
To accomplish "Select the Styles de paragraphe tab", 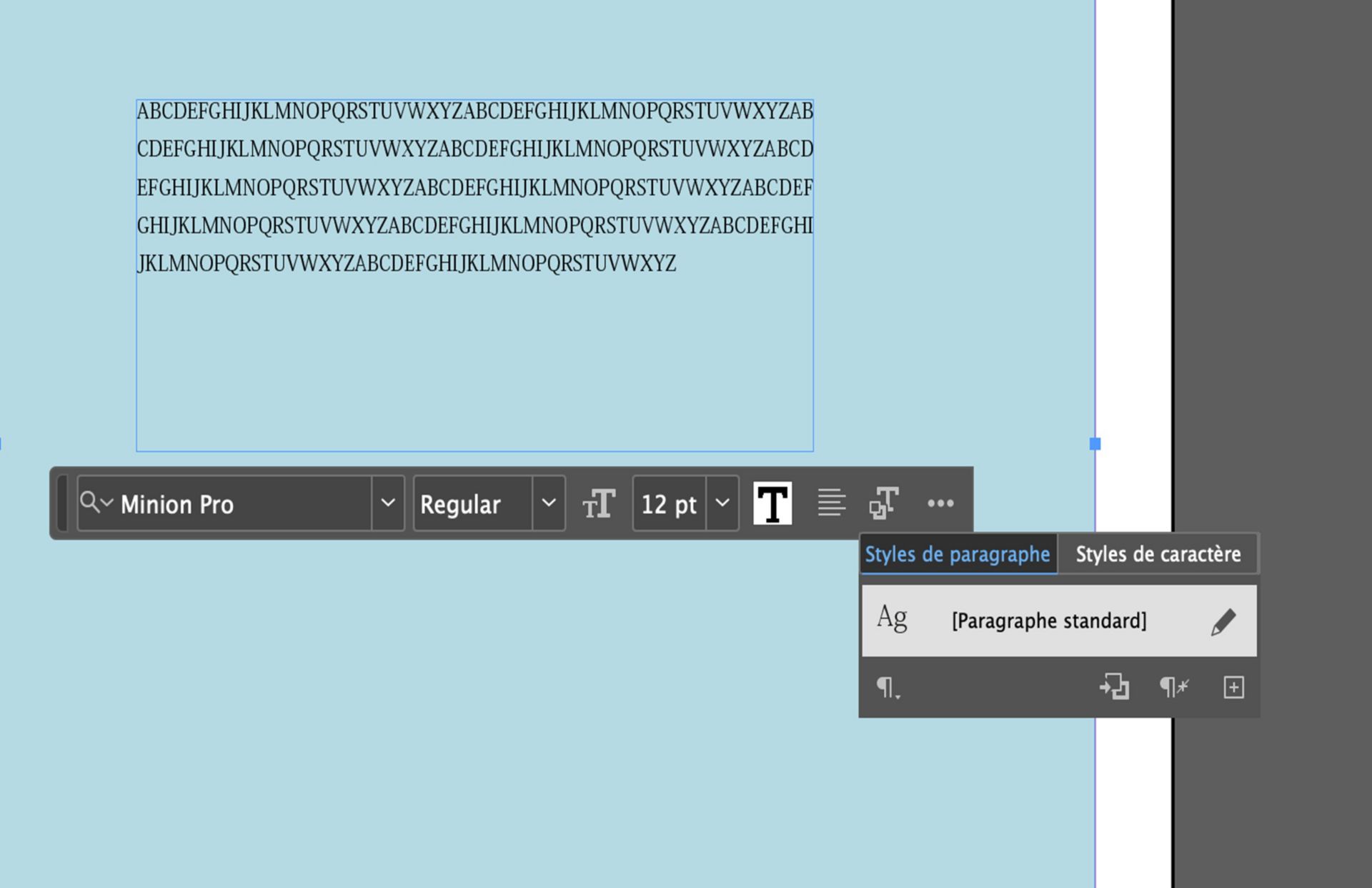I will pos(957,554).
